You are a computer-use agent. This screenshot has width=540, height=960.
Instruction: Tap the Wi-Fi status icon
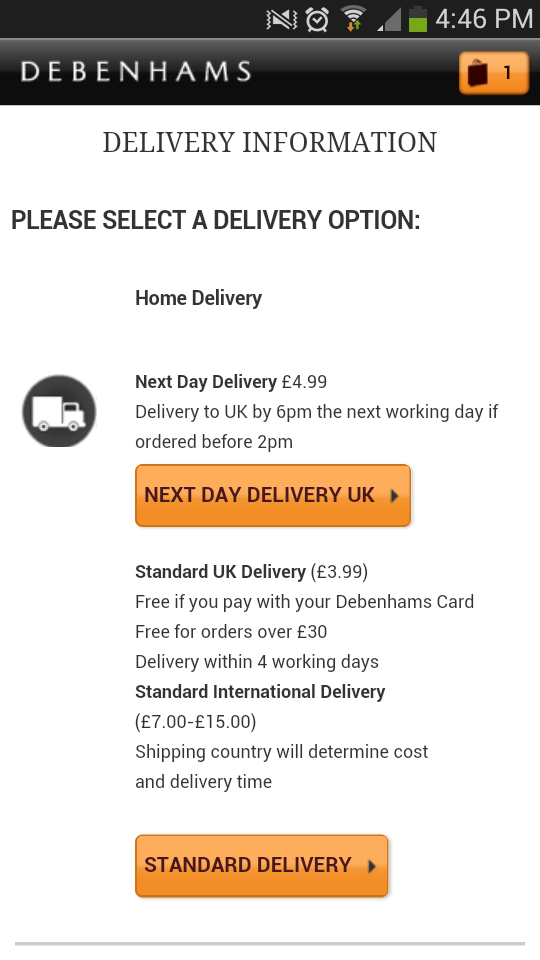pyautogui.click(x=353, y=18)
